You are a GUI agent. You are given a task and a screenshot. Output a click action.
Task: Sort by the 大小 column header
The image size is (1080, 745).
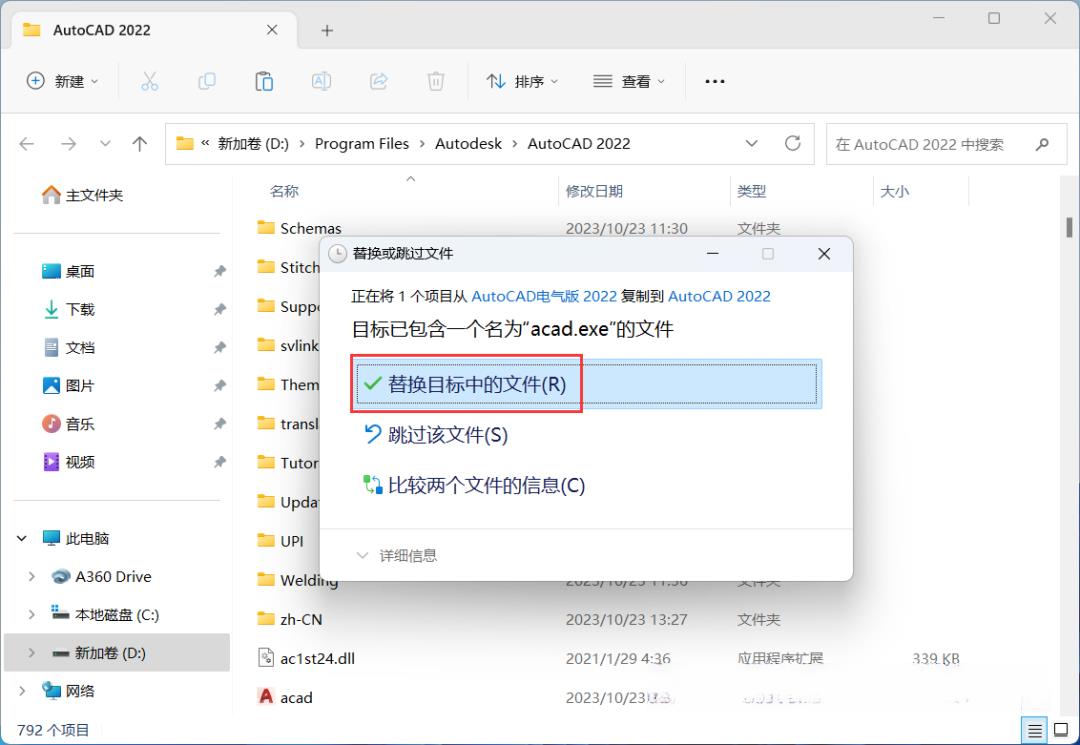point(895,191)
